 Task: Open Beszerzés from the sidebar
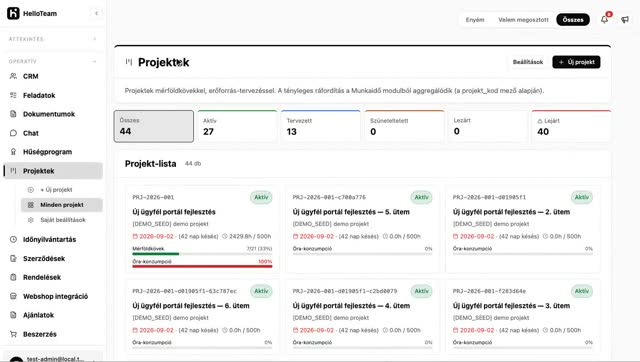click(x=53, y=334)
